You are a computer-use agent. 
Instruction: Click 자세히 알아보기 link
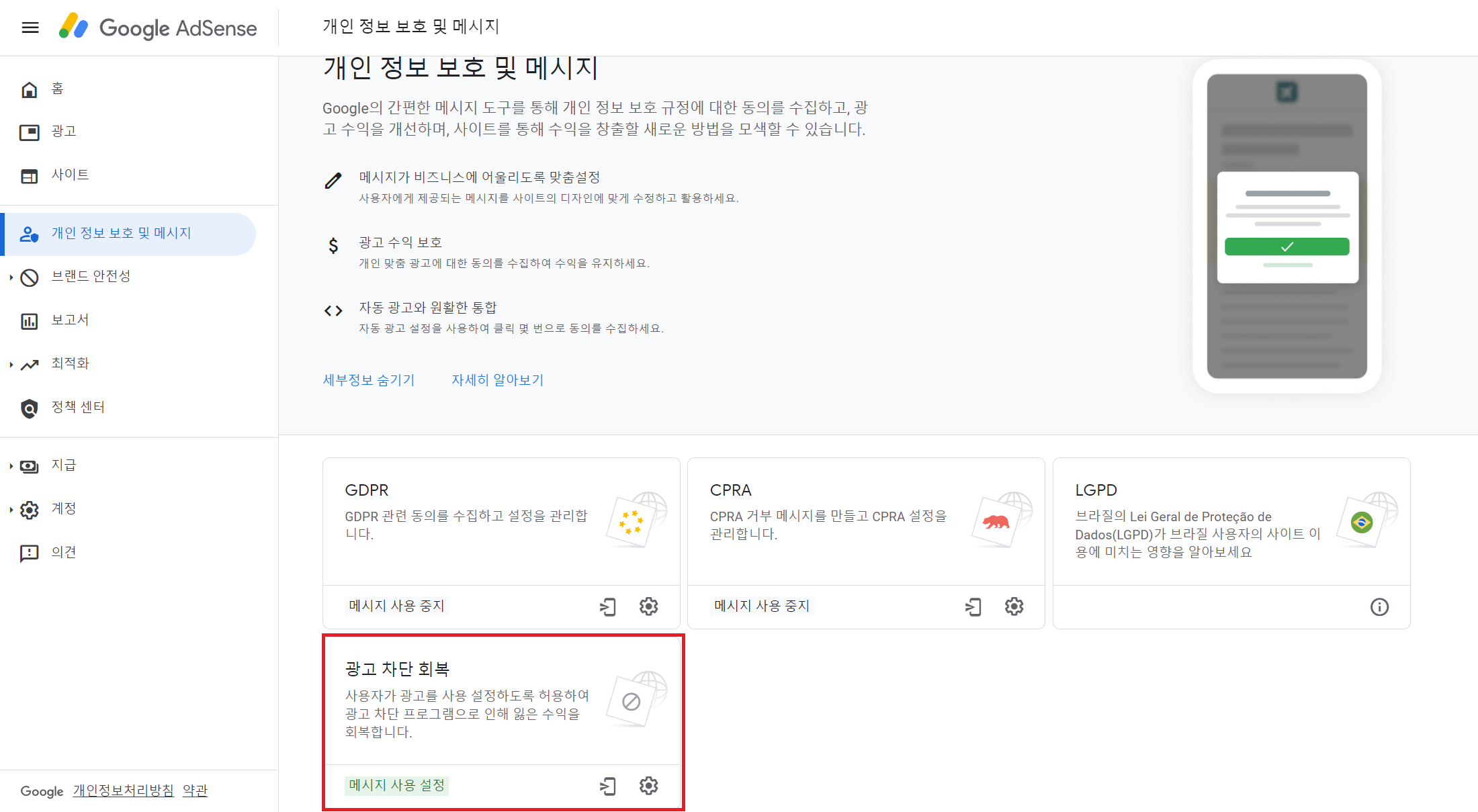point(497,380)
